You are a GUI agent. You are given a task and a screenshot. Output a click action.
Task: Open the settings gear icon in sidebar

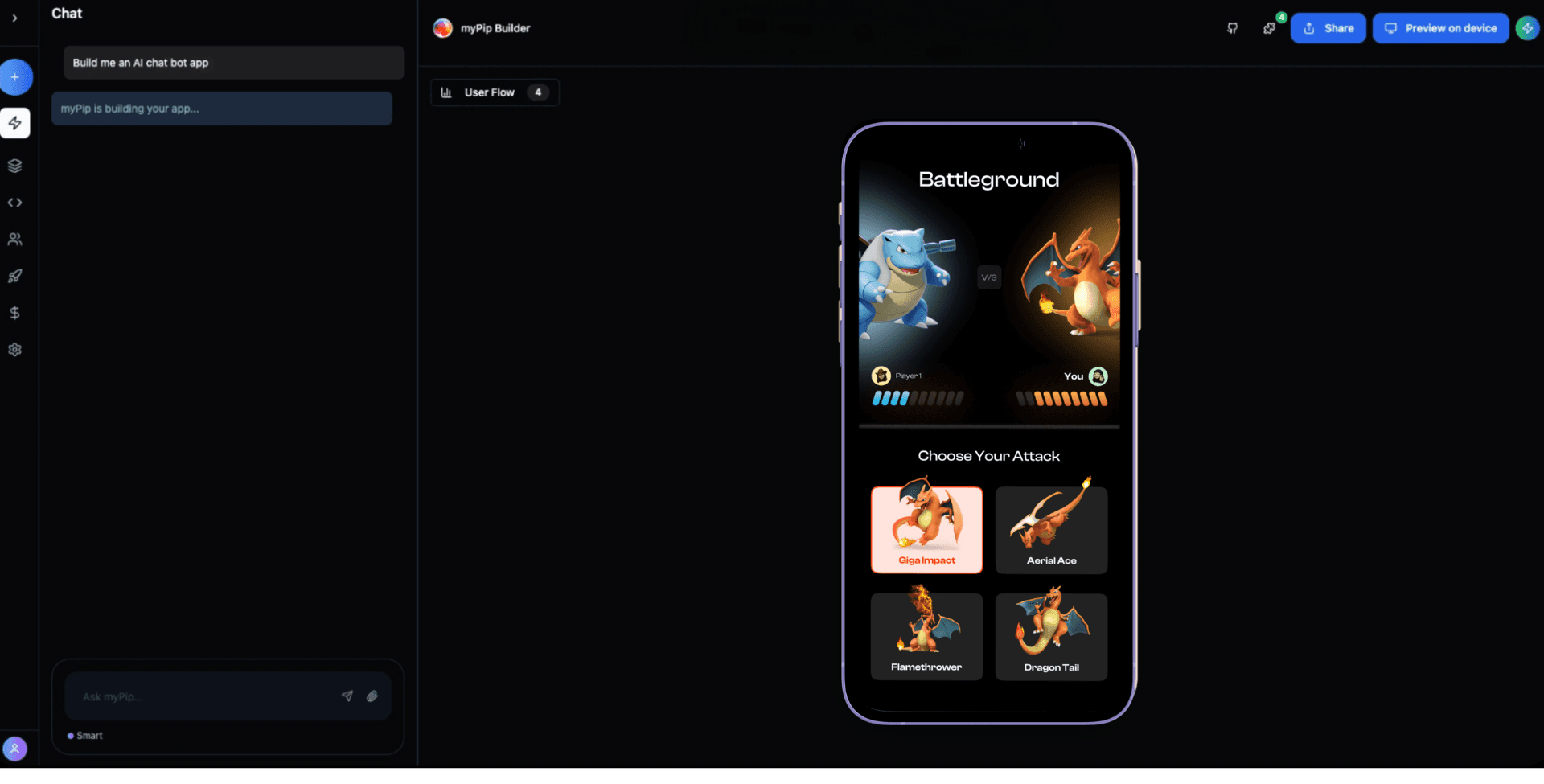(14, 350)
